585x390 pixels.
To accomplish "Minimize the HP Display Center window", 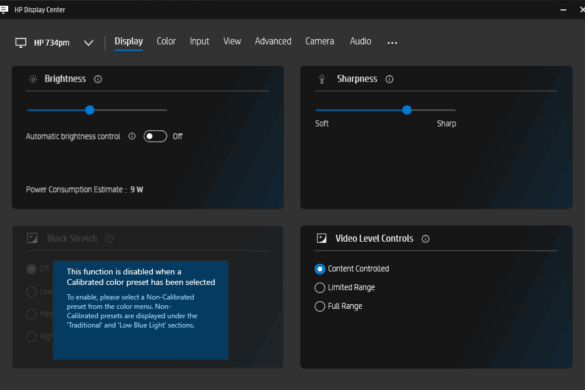I will [563, 10].
